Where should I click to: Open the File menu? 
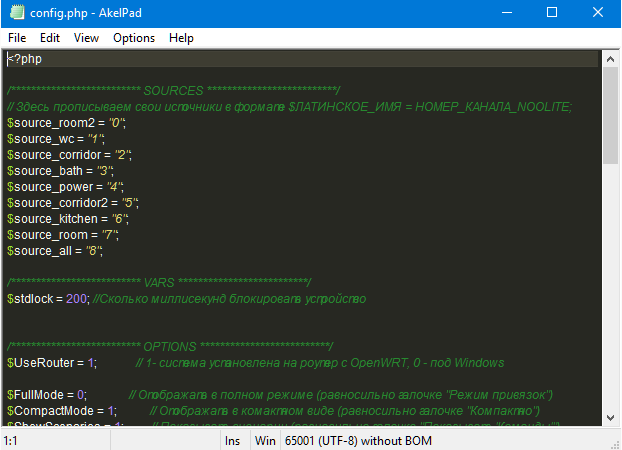17,38
